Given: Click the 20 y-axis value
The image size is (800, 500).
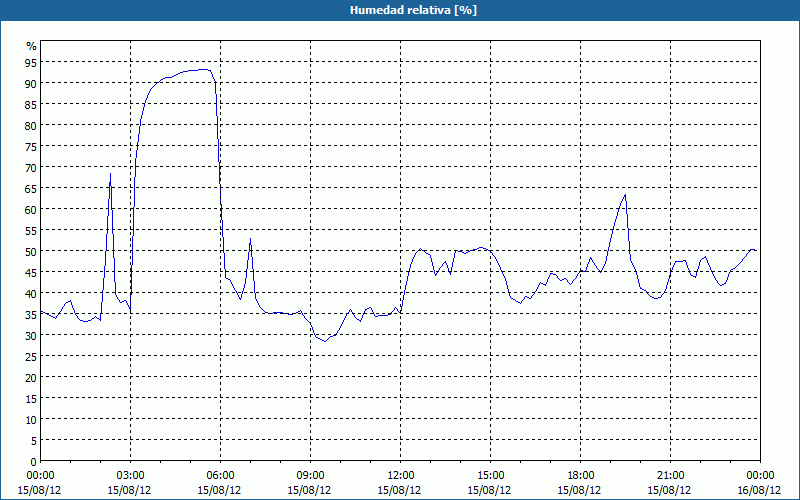Looking at the screenshot, I should (31, 378).
